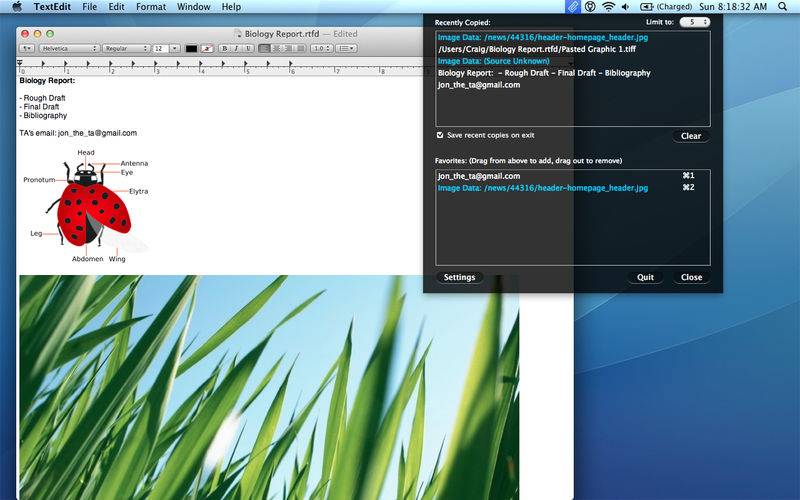Toggle italic formatting in TextEdit toolbar
Image resolution: width=800 pixels, height=500 pixels.
(236, 48)
